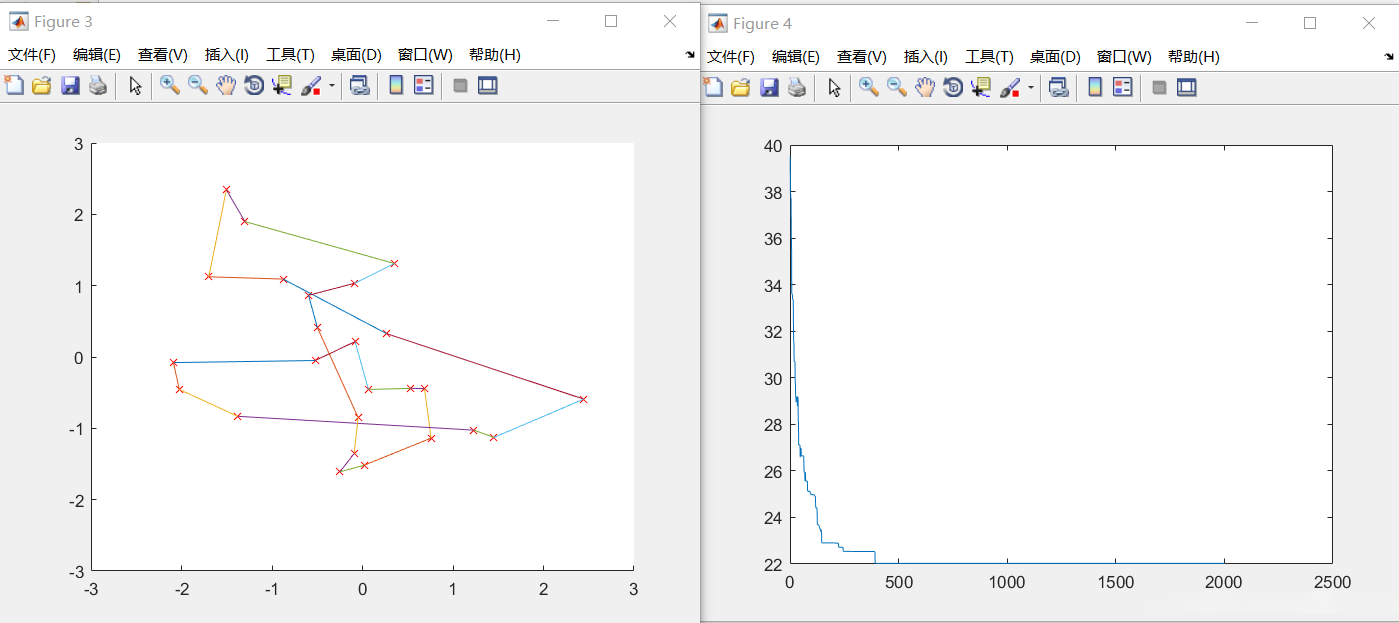Select Edit Plot arrow tool in Figure 3
Viewport: 1399px width, 623px height.
coord(135,86)
